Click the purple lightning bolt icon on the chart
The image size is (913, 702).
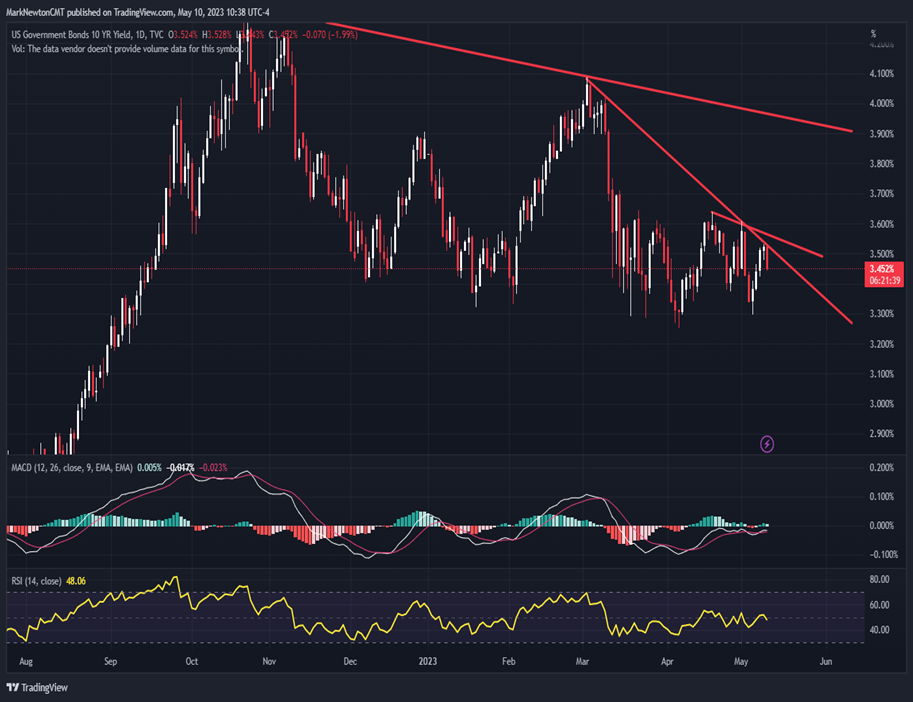tap(765, 443)
